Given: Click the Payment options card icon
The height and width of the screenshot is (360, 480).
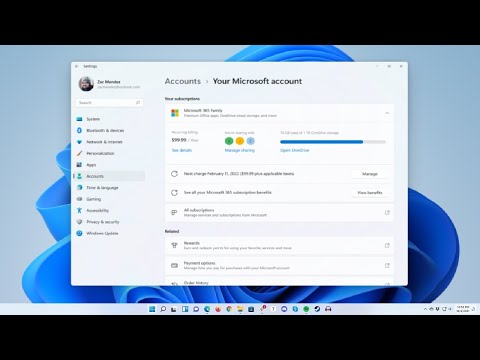Looking at the screenshot, I should [174, 265].
